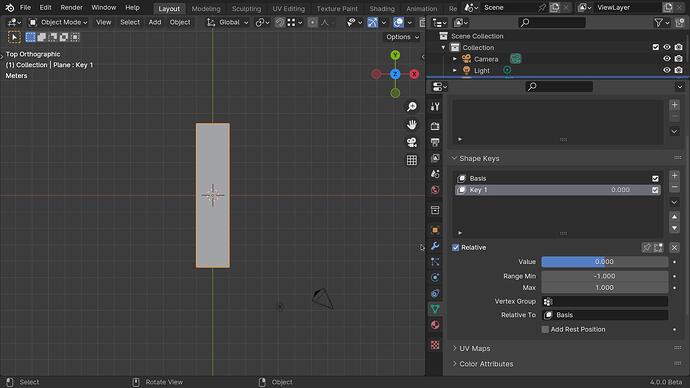The width and height of the screenshot is (690, 388).
Task: Open the File menu
Action: 25,7
